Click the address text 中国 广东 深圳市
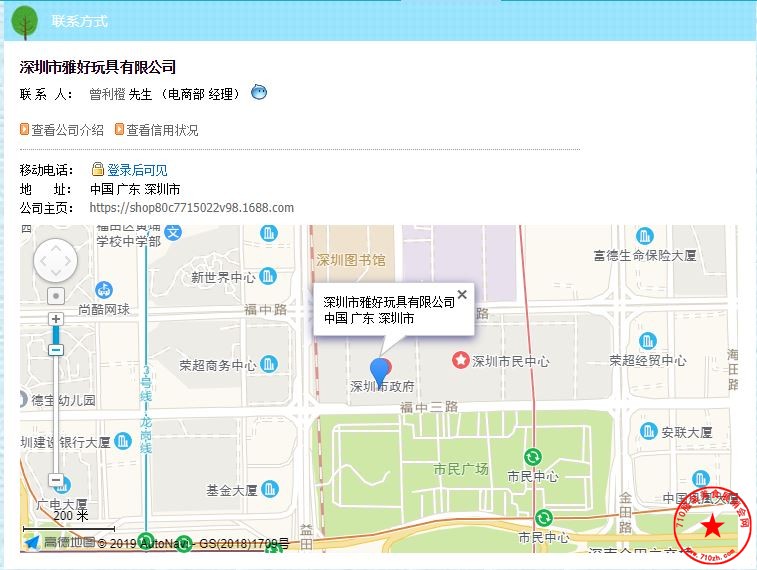This screenshot has width=757, height=570. tap(135, 189)
